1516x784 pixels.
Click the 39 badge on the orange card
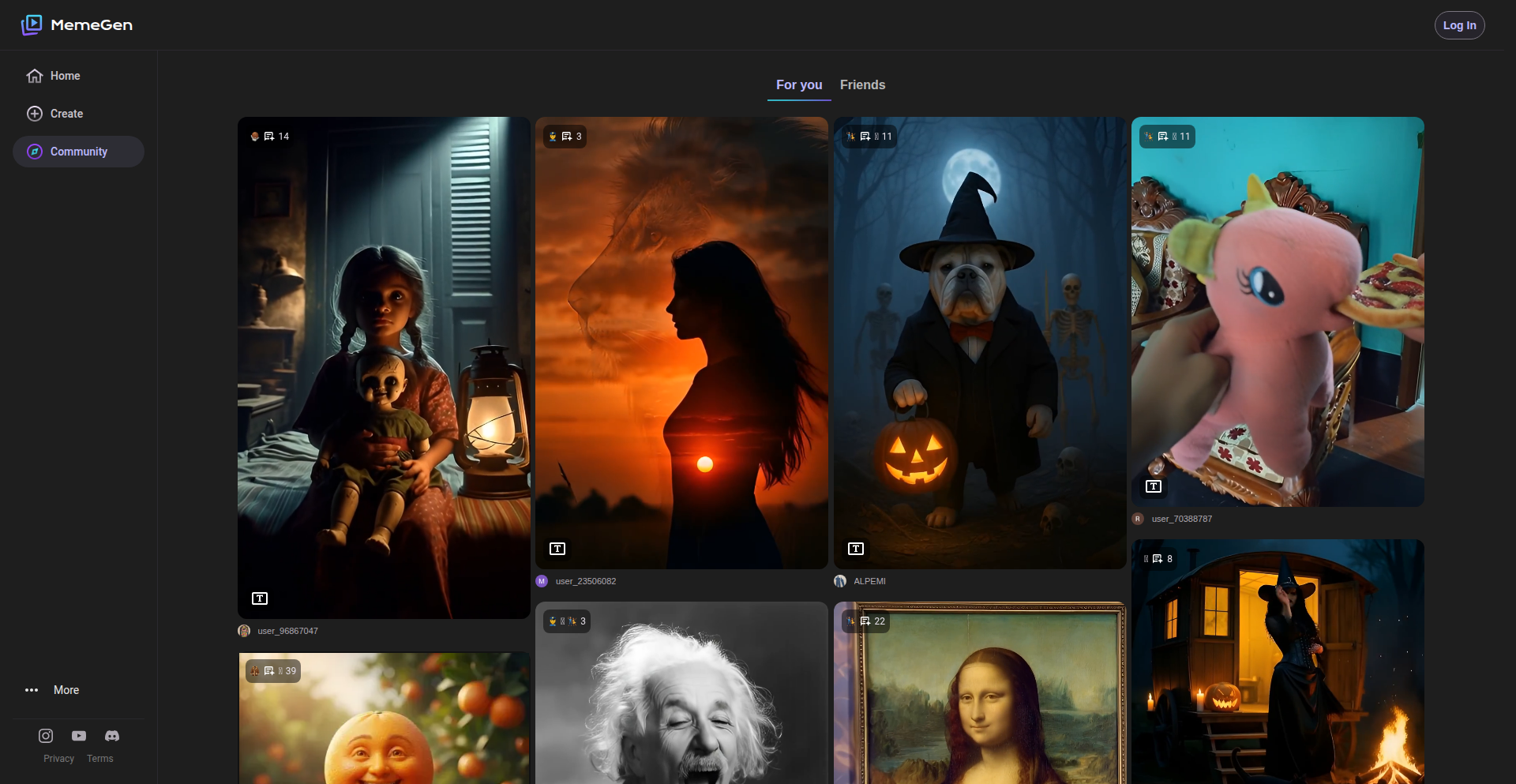[273, 671]
